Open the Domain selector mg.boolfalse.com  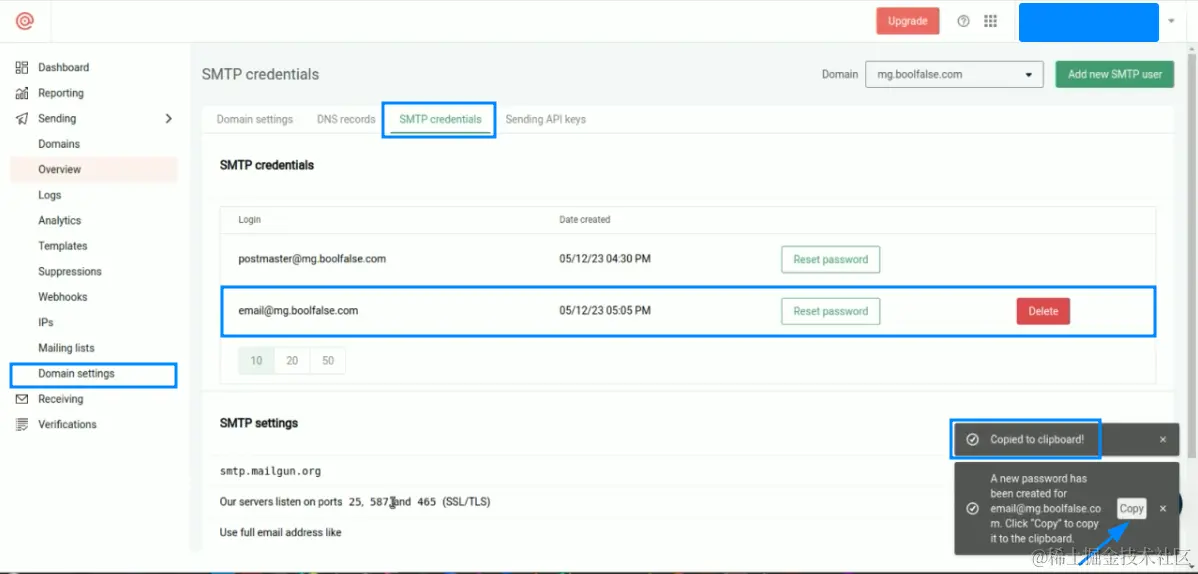tap(954, 74)
